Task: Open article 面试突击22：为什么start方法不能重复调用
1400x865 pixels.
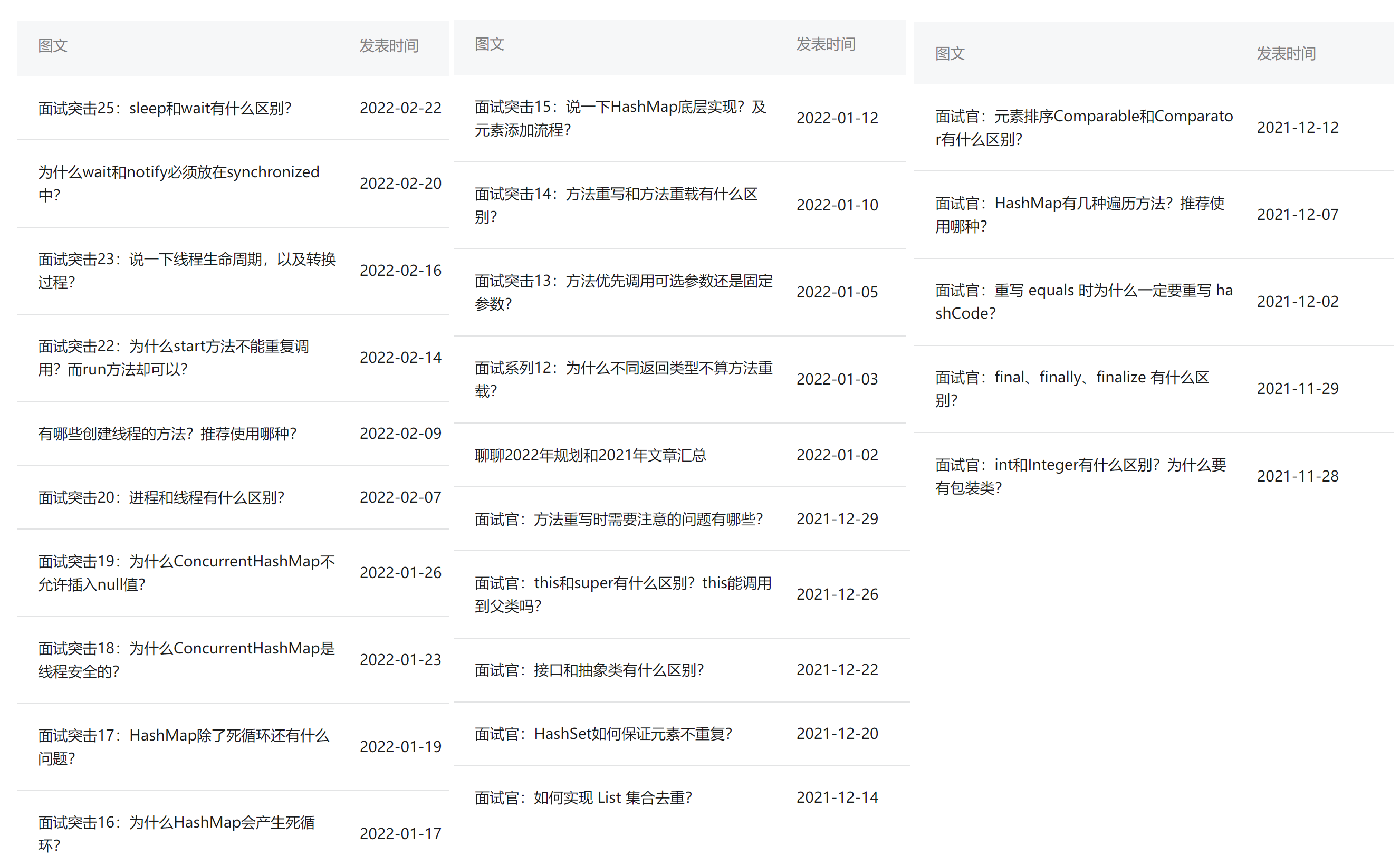Action: [x=174, y=358]
